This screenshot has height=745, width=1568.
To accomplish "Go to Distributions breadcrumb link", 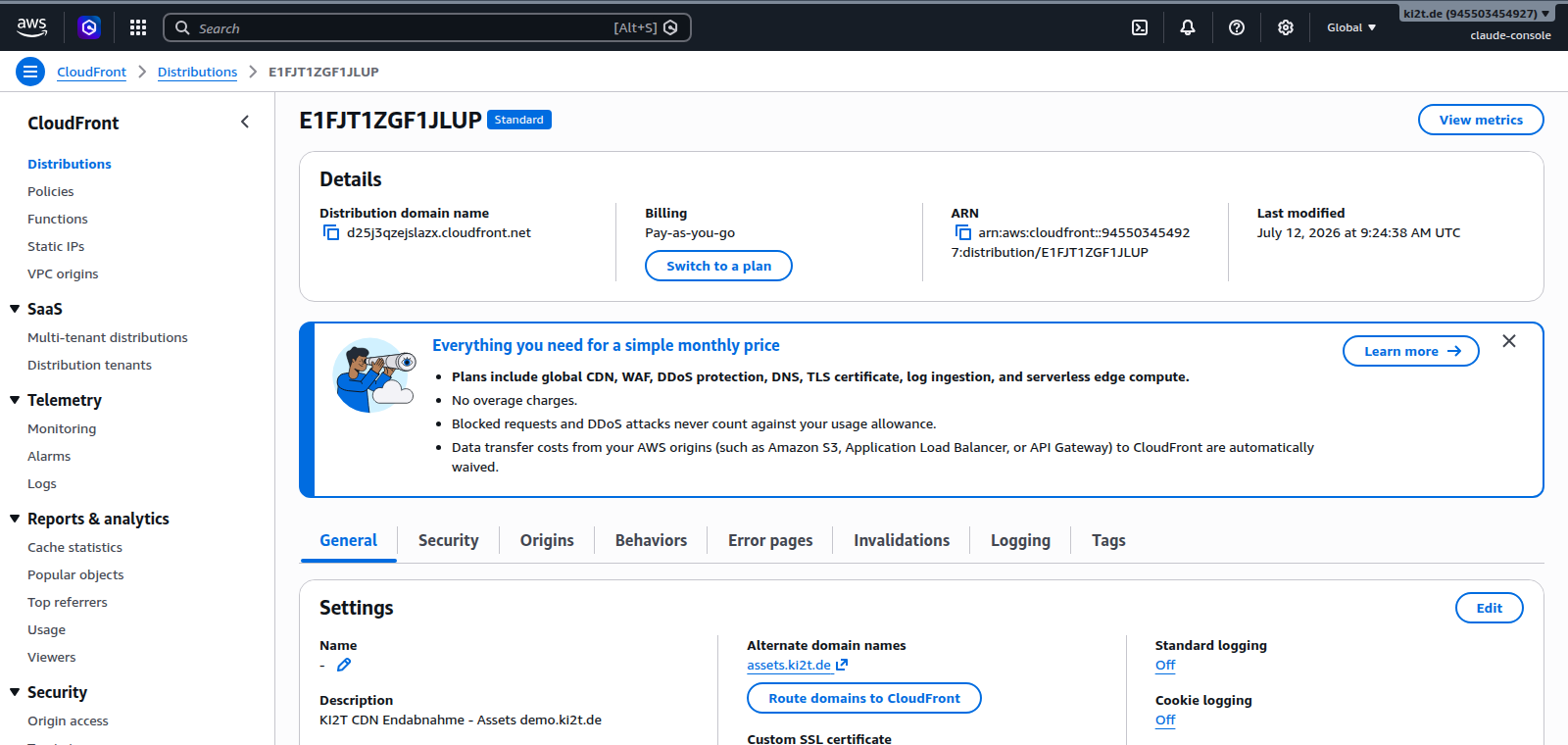I will click(x=197, y=72).
